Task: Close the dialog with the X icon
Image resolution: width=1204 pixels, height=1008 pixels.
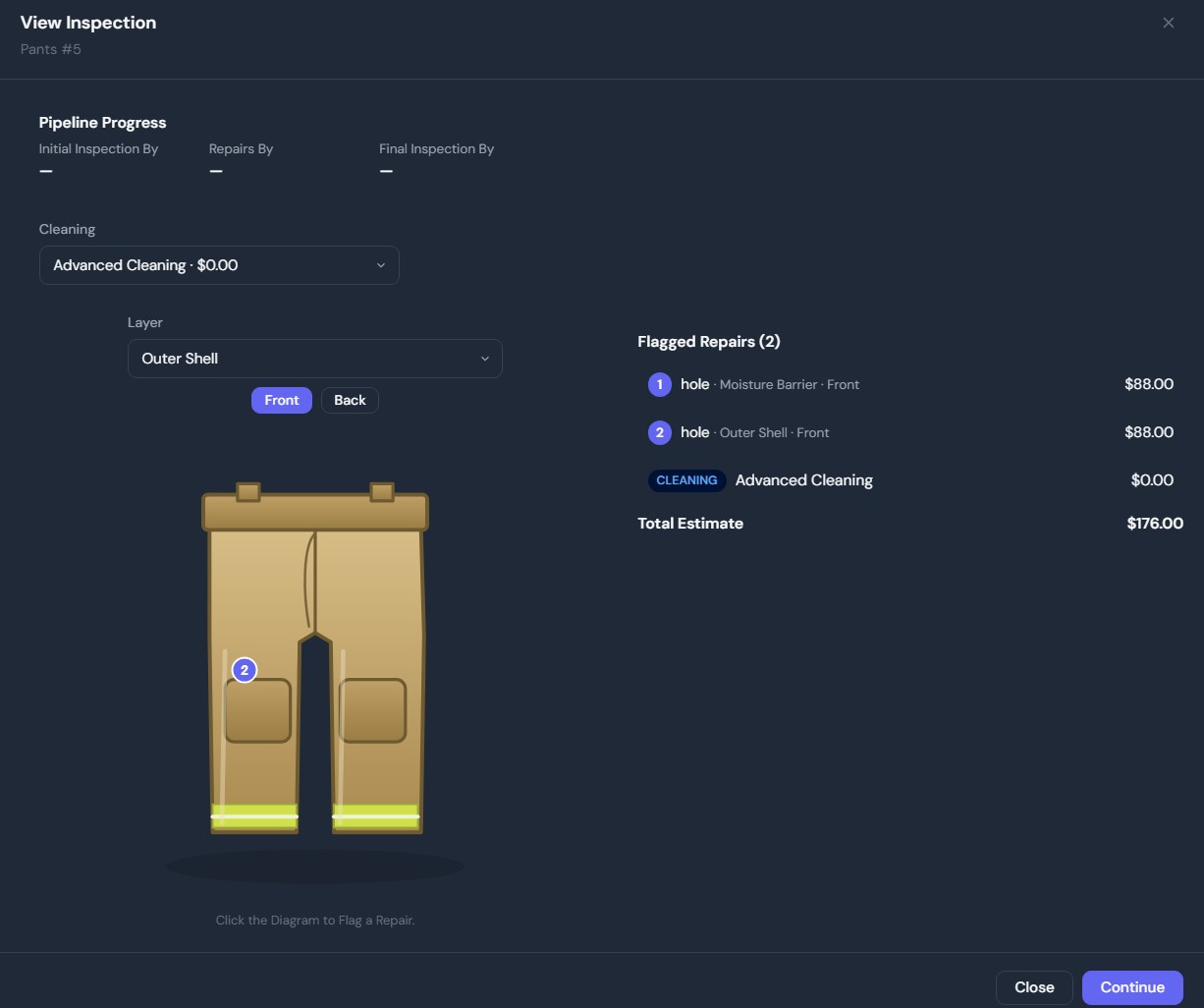Action: (1169, 23)
